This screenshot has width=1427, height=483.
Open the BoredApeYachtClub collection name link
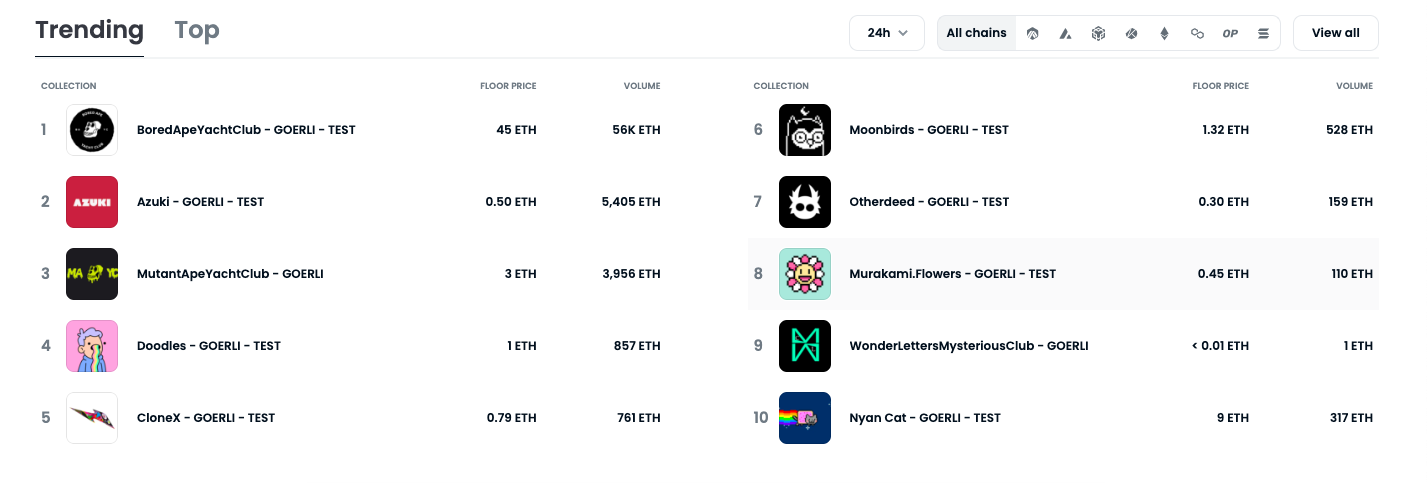tap(246, 130)
